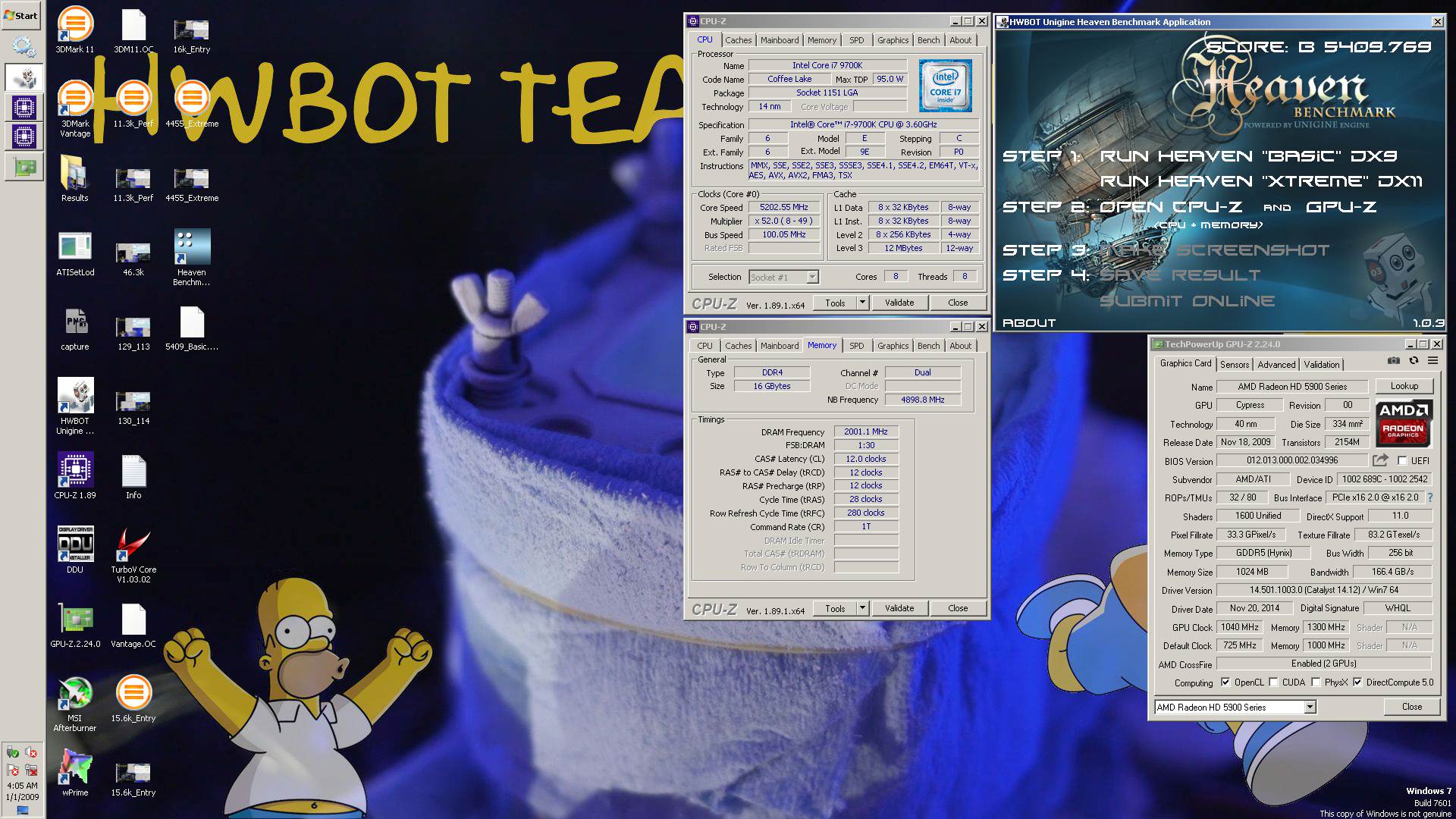The image size is (1456, 819).
Task: Click Take Screenshot in HWBOT Heaven
Action: pos(1214,250)
